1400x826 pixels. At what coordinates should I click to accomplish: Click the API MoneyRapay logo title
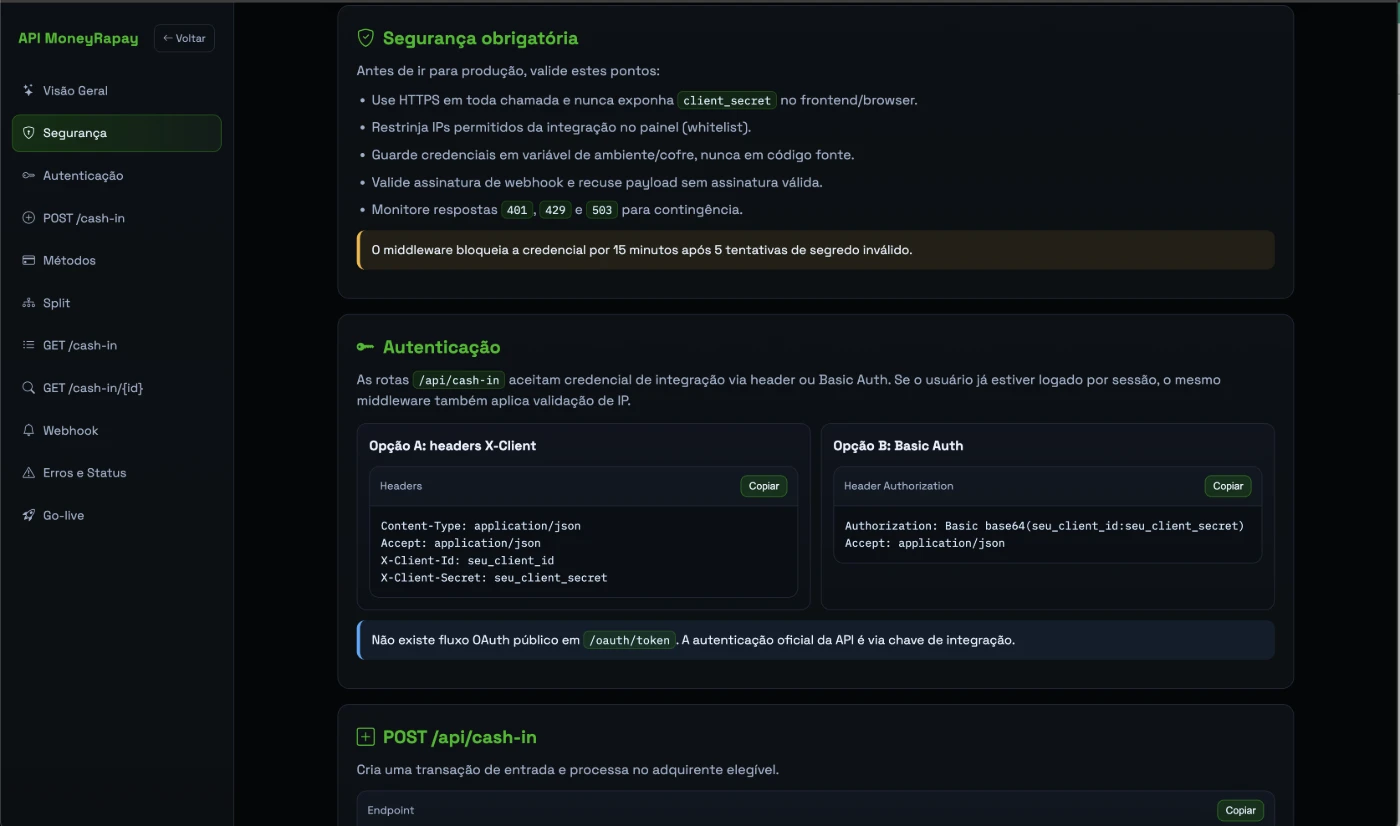coord(78,38)
